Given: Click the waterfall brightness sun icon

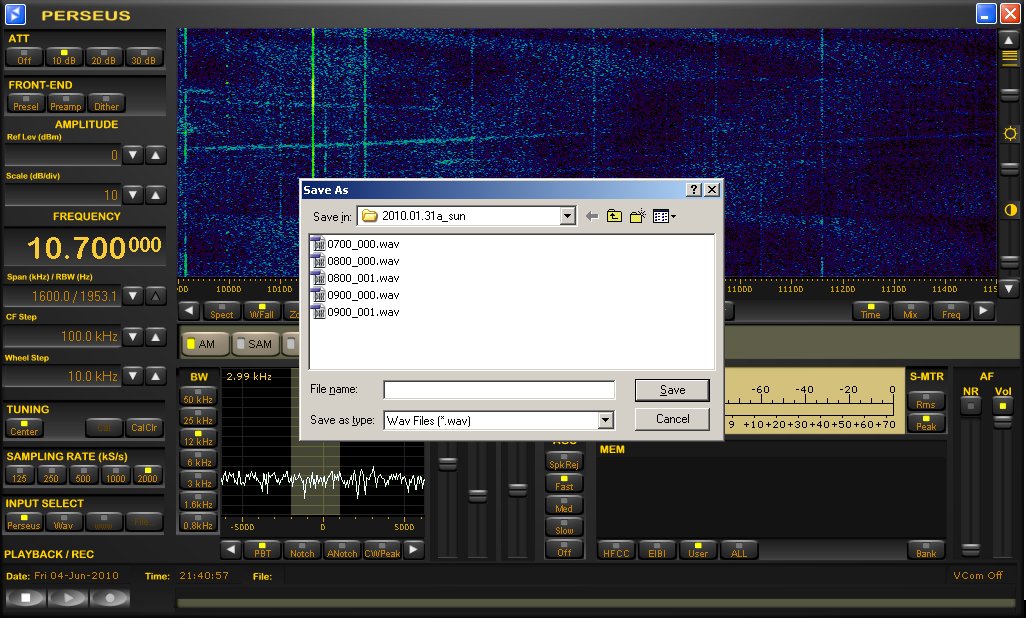Looking at the screenshot, I should point(1010,134).
